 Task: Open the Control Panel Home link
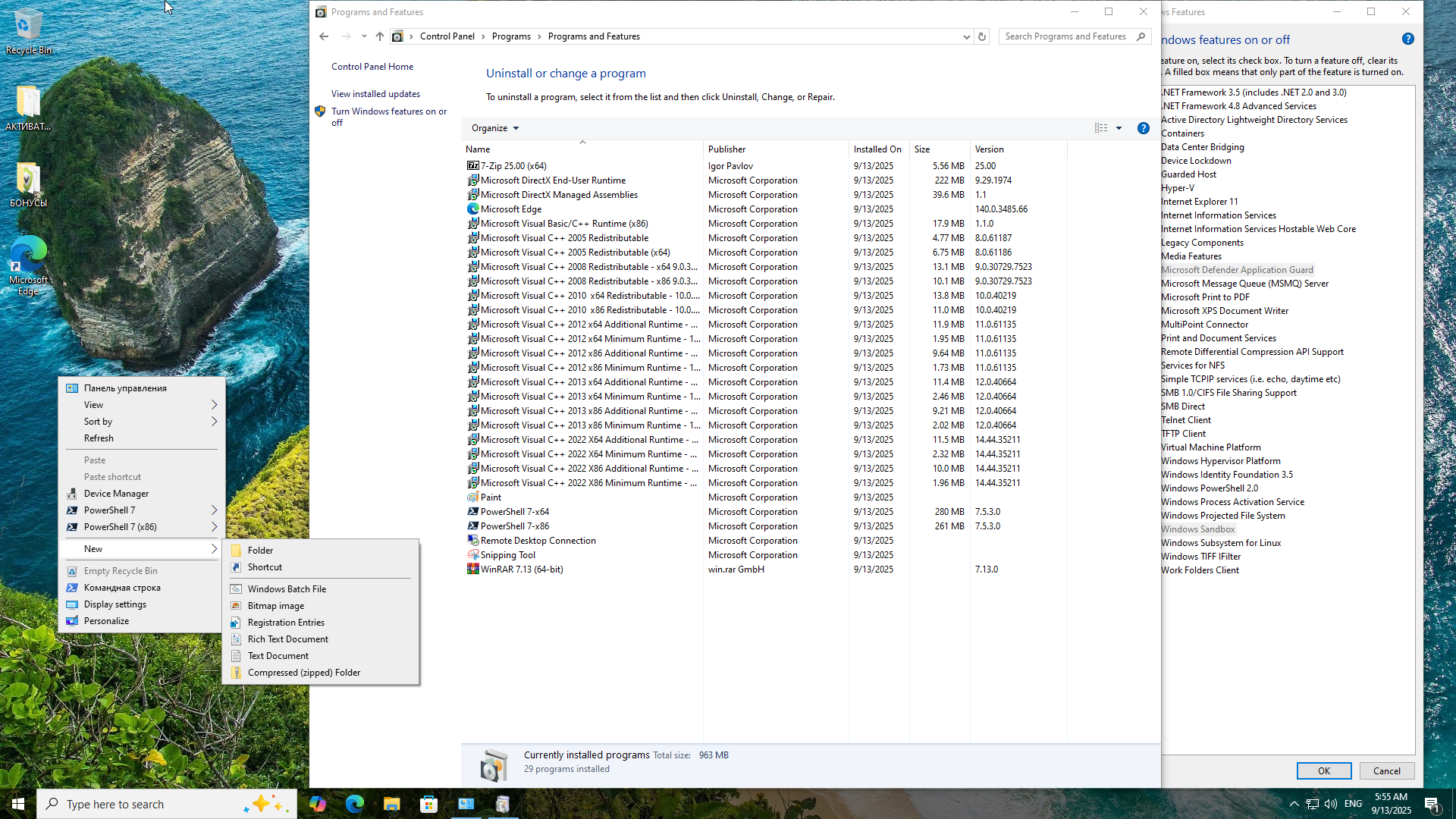(372, 67)
